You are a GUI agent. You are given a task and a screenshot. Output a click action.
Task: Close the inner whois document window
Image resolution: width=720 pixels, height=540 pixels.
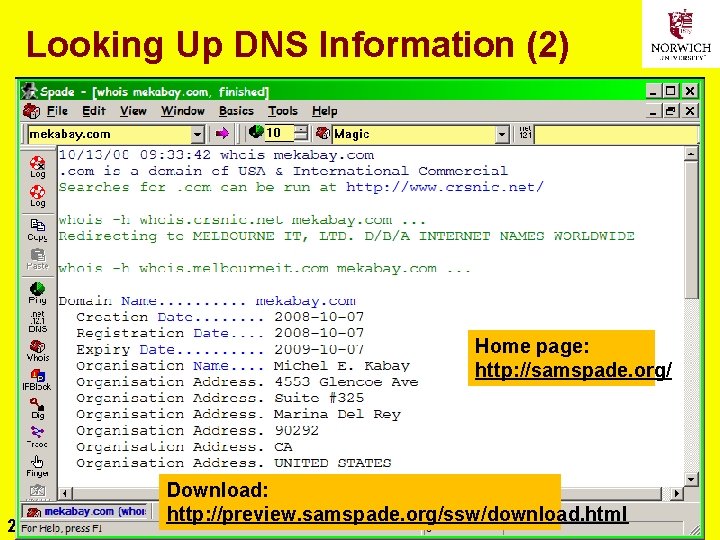[x=690, y=111]
